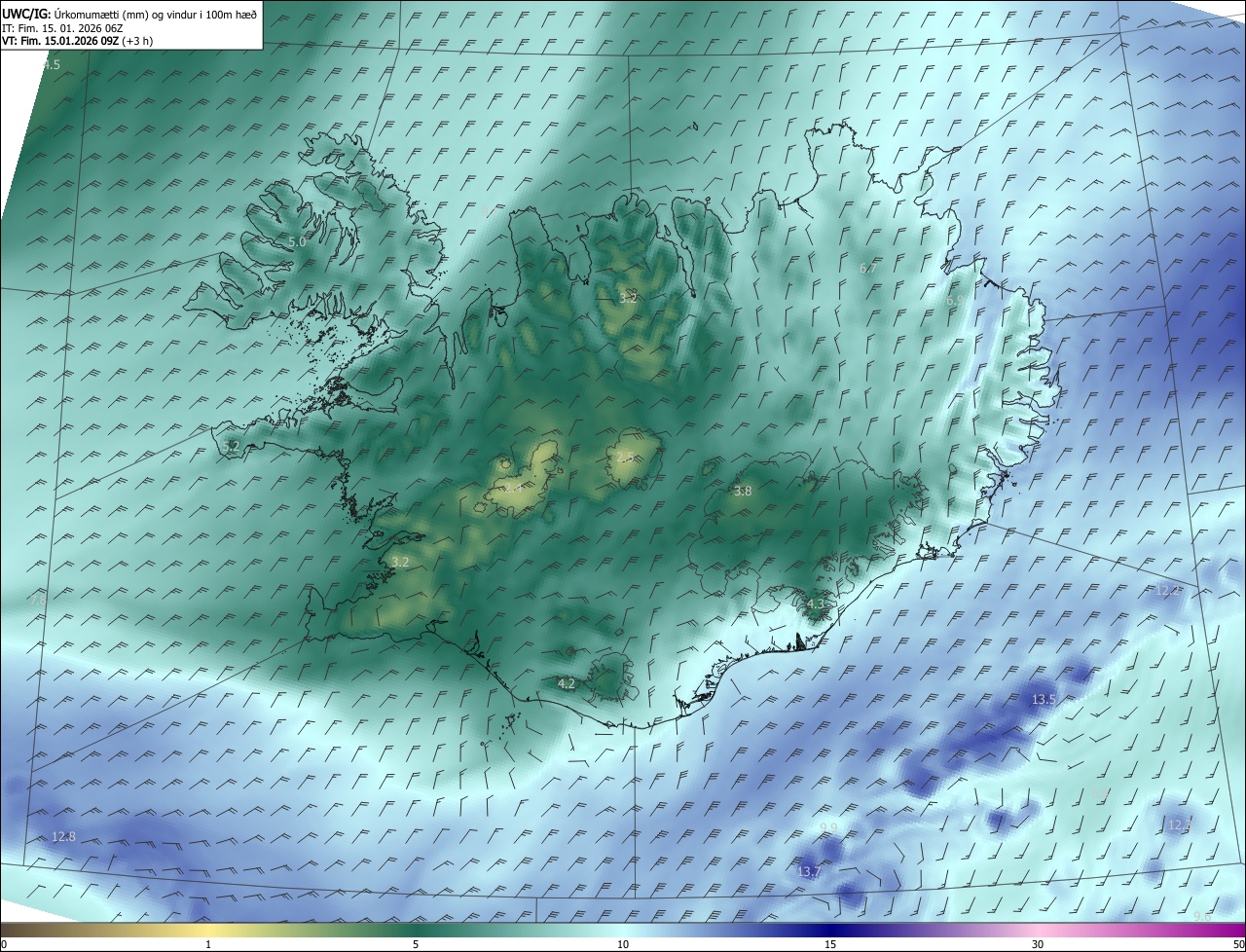Click the 12.2 value label over the ocean
The width and height of the screenshot is (1246, 952).
(x=1167, y=590)
